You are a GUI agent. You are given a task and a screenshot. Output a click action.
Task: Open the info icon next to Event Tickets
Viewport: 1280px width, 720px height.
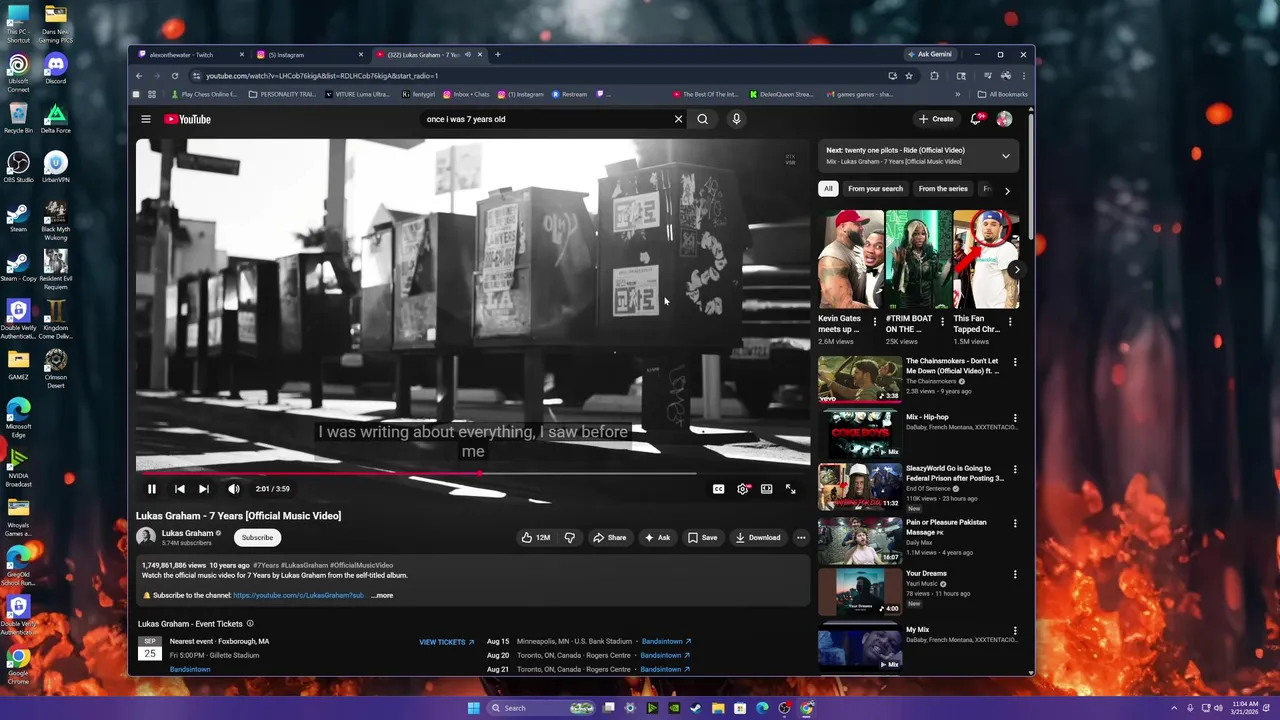click(x=250, y=624)
